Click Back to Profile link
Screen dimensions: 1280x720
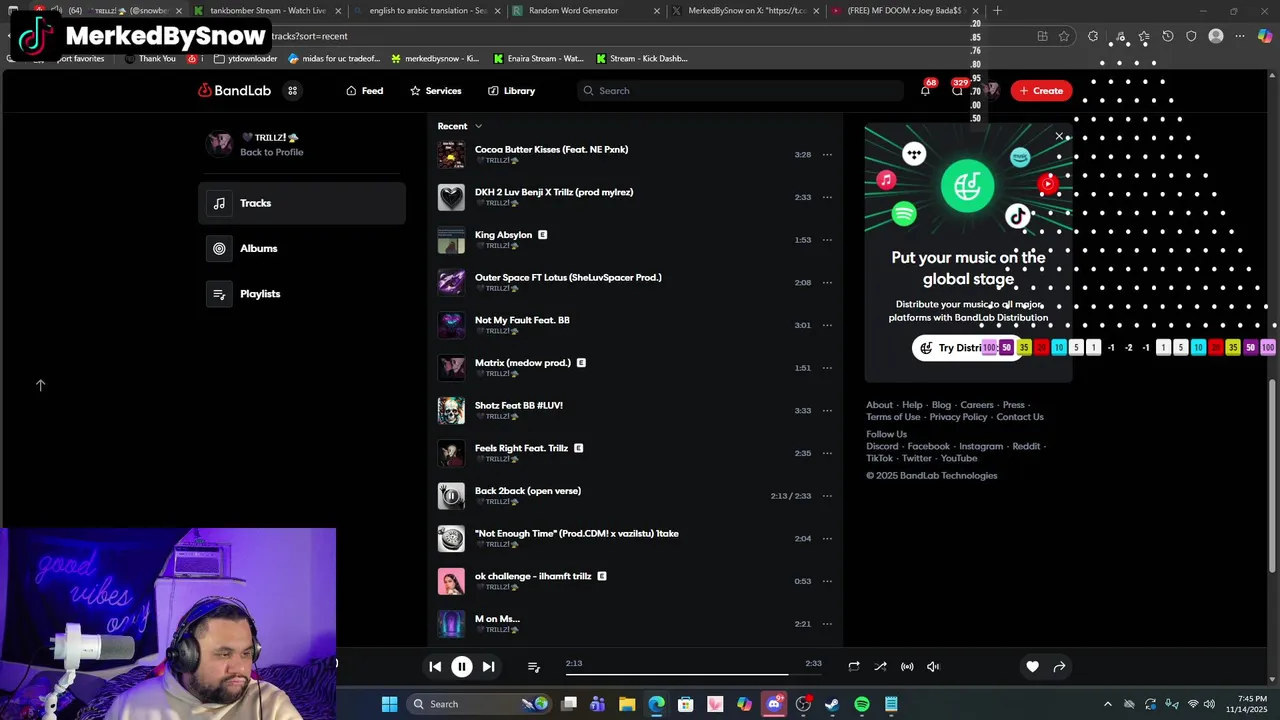tap(271, 152)
